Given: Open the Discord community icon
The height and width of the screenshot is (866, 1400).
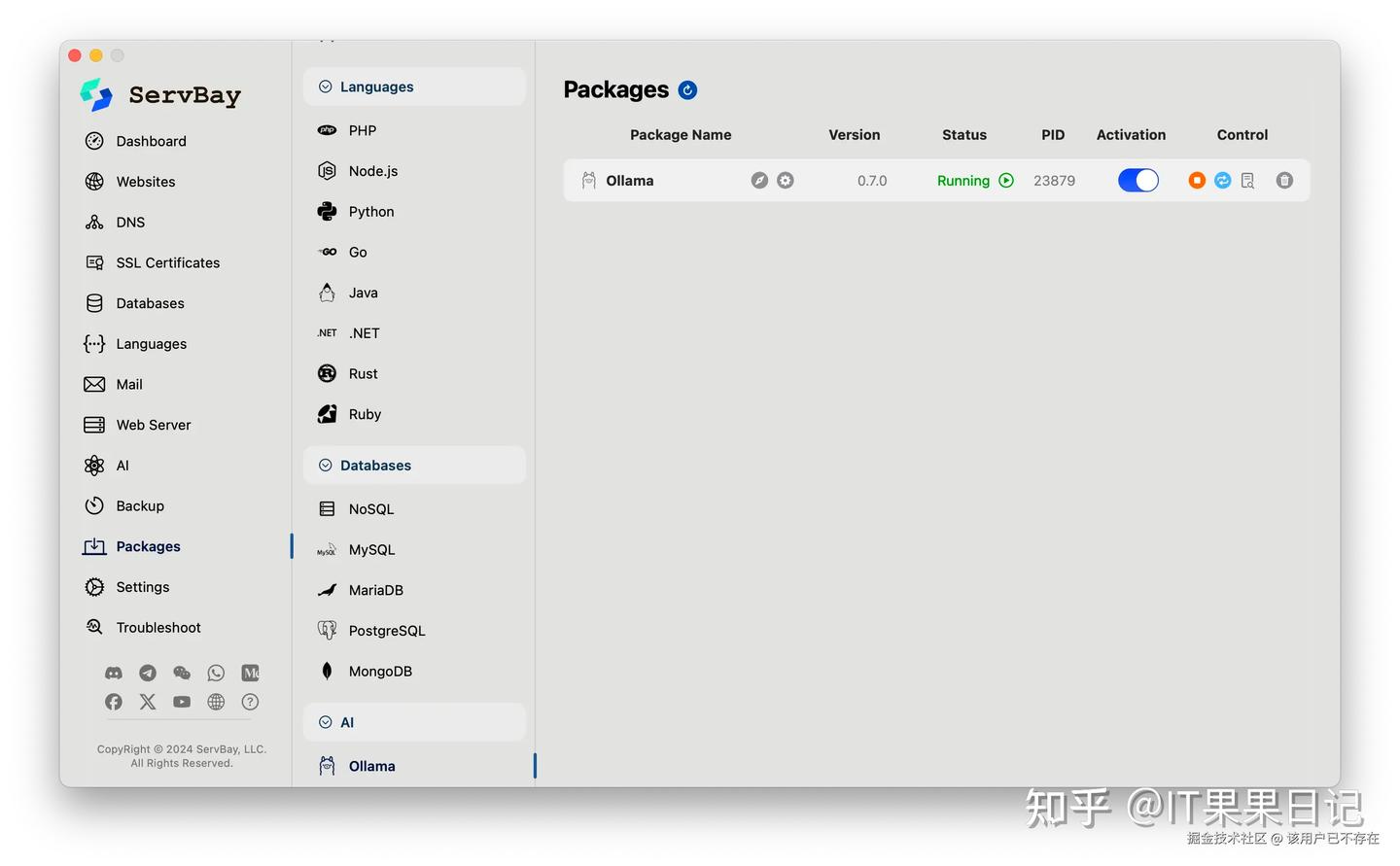Looking at the screenshot, I should coord(114,673).
